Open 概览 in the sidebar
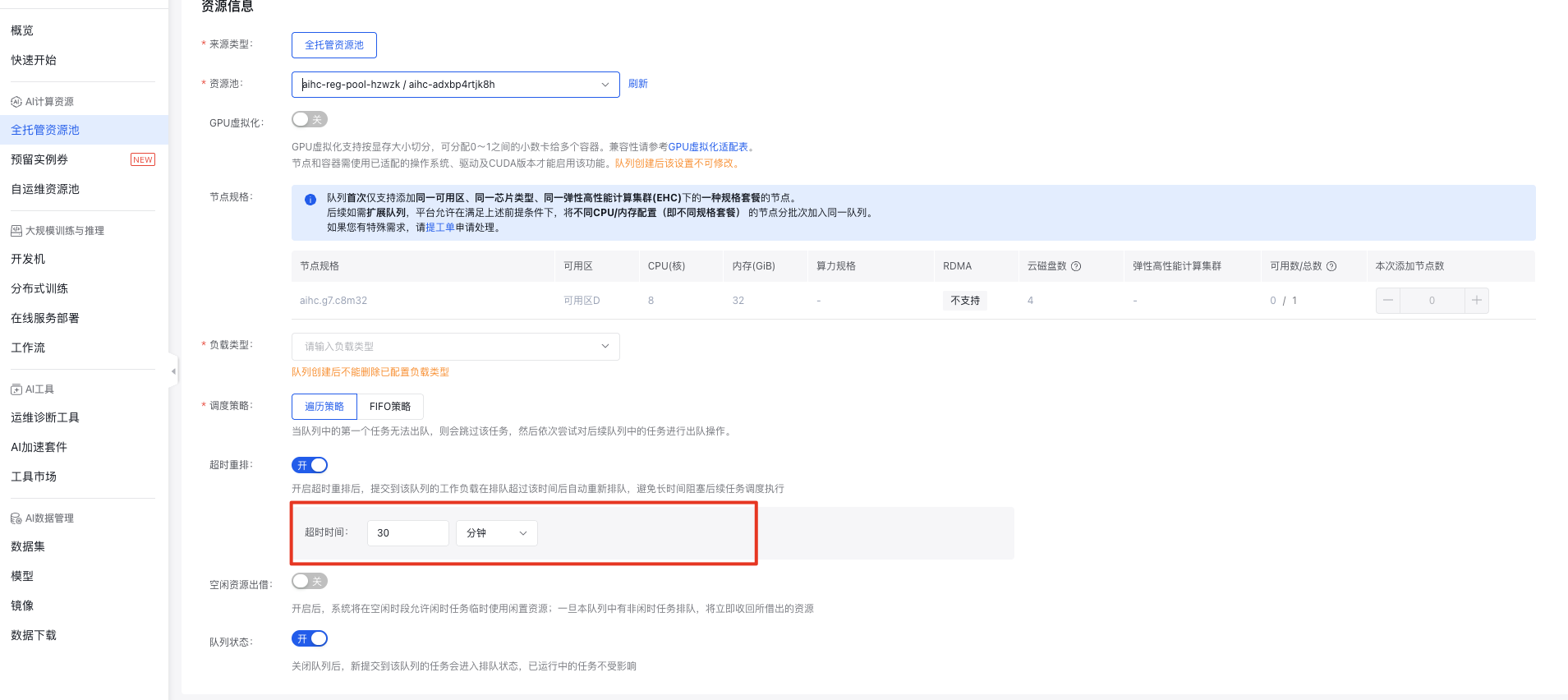The height and width of the screenshot is (700, 1568). click(22, 30)
